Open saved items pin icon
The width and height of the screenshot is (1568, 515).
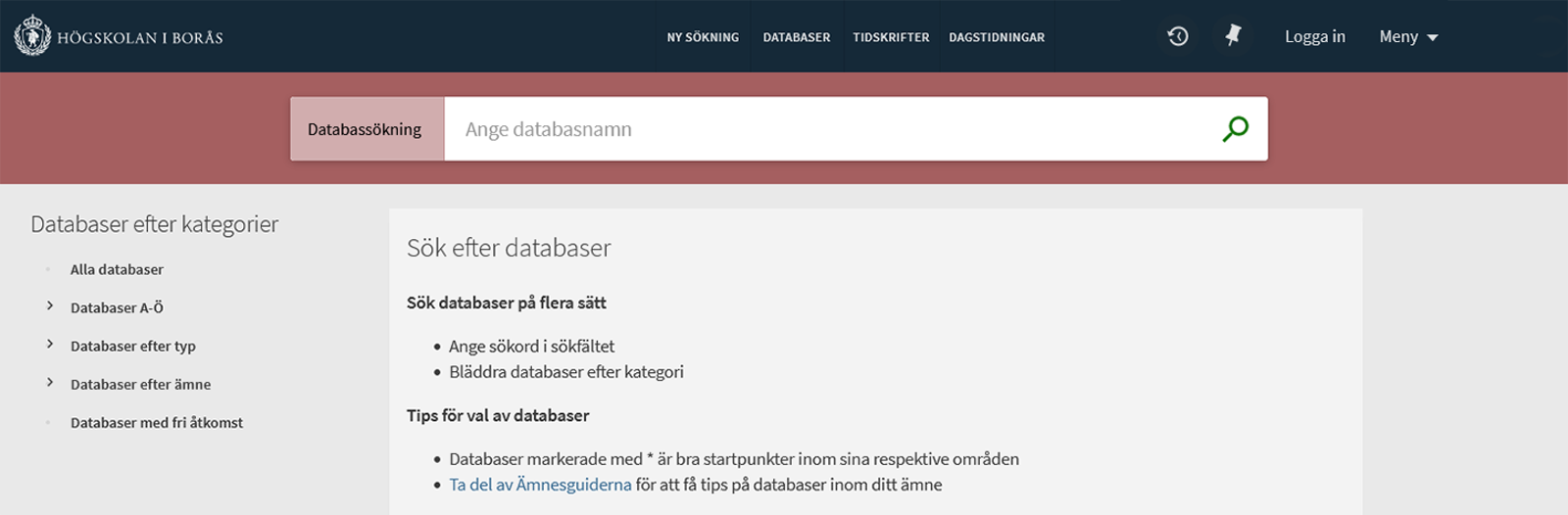[x=1233, y=36]
